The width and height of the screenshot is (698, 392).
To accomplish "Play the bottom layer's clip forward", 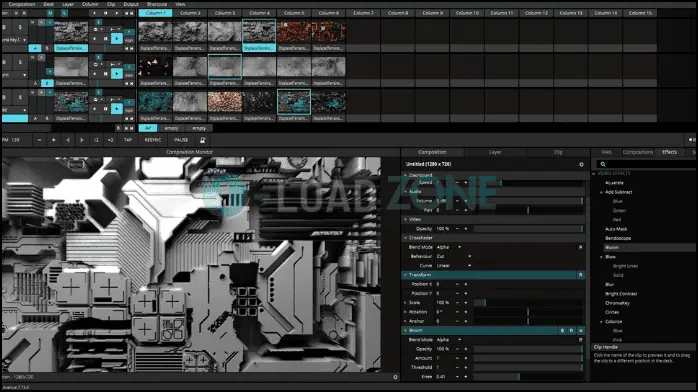I will coord(117,109).
